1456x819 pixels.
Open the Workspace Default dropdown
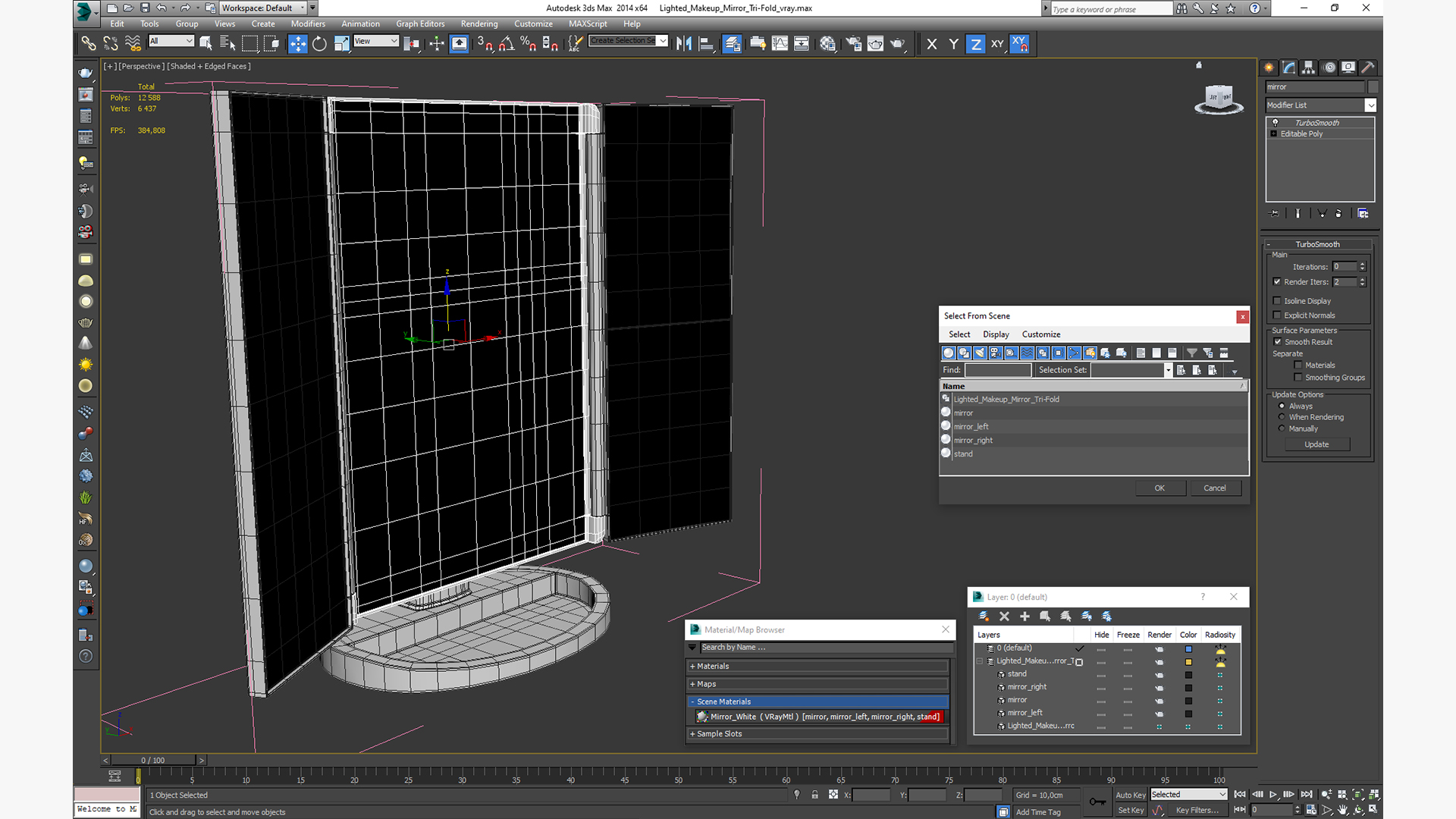(x=263, y=8)
